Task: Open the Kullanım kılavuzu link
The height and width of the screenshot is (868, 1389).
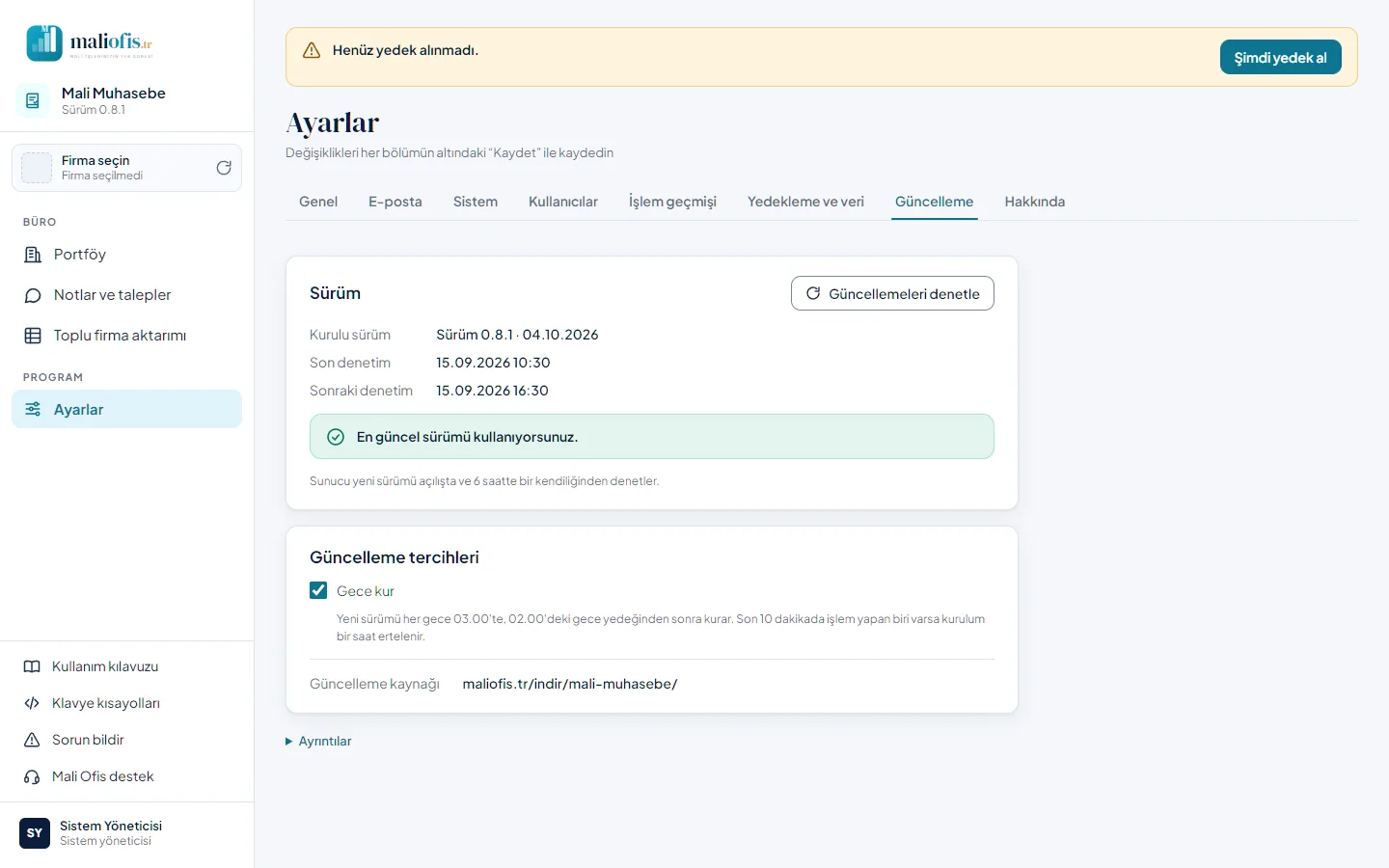Action: (x=126, y=666)
